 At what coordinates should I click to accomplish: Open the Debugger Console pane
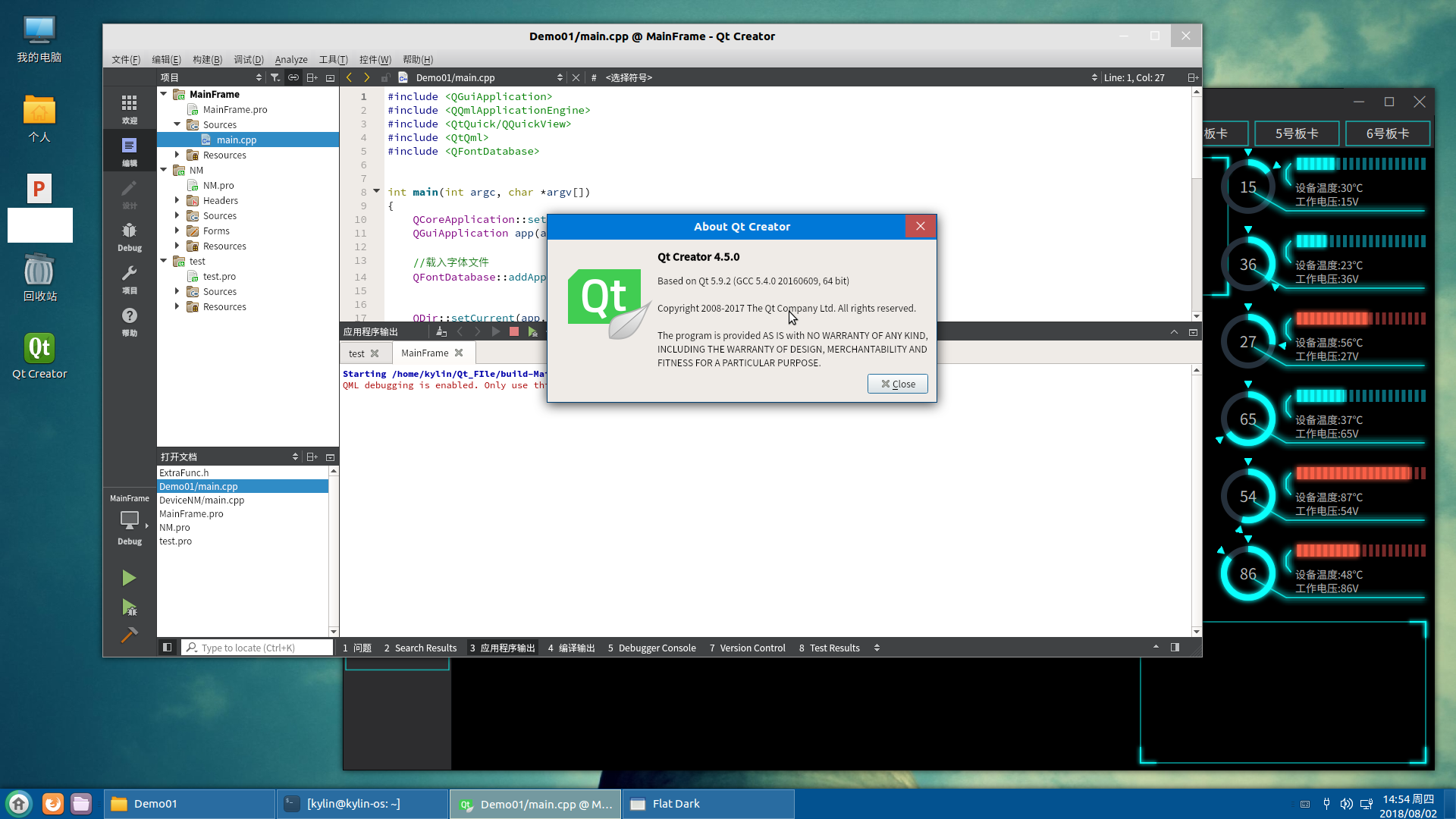point(651,648)
